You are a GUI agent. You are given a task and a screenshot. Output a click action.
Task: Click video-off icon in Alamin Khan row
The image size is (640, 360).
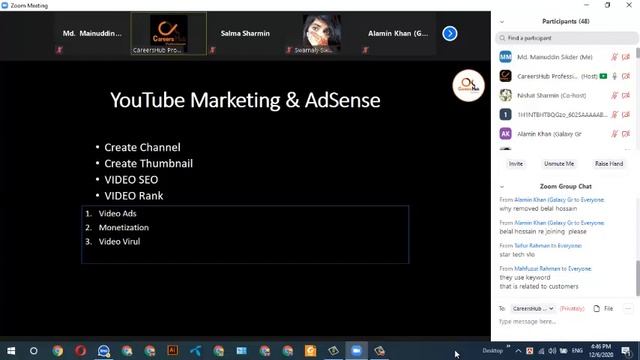pos(626,134)
